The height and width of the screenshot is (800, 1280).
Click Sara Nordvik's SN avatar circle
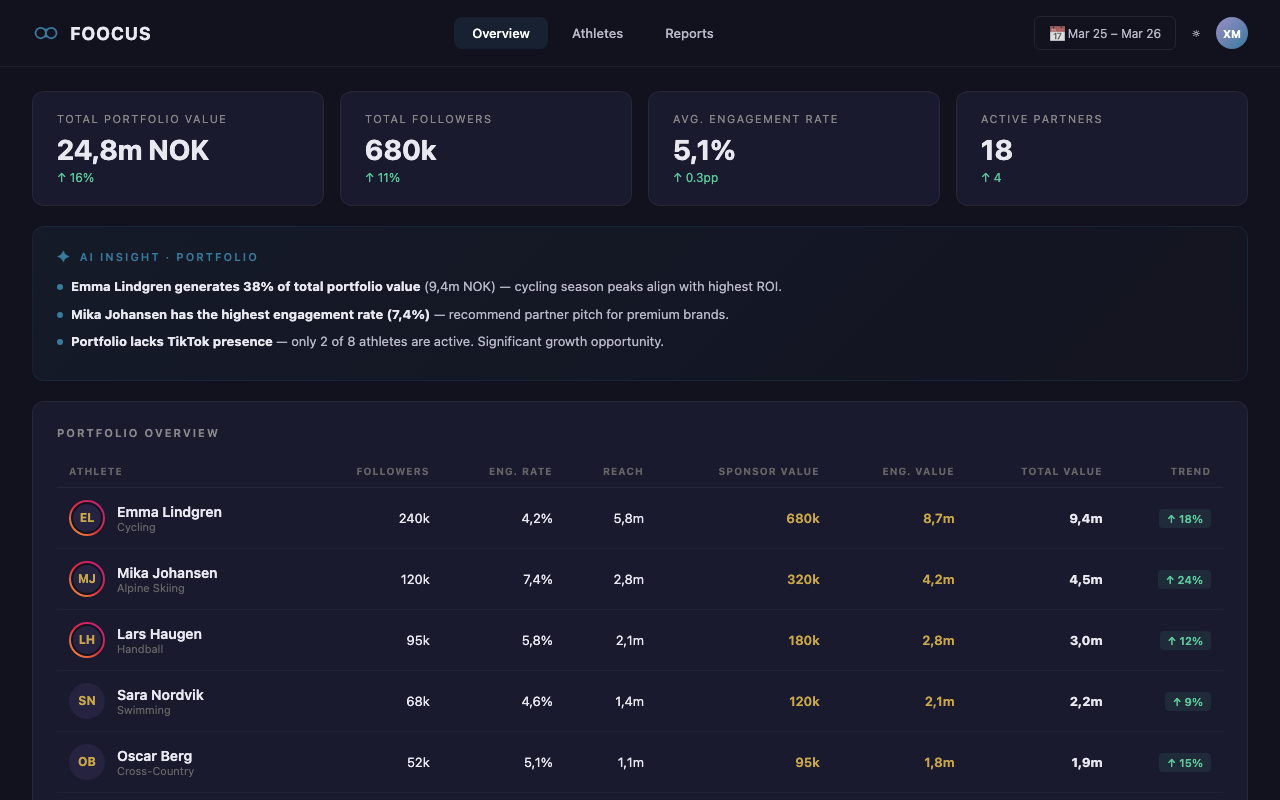[86, 701]
